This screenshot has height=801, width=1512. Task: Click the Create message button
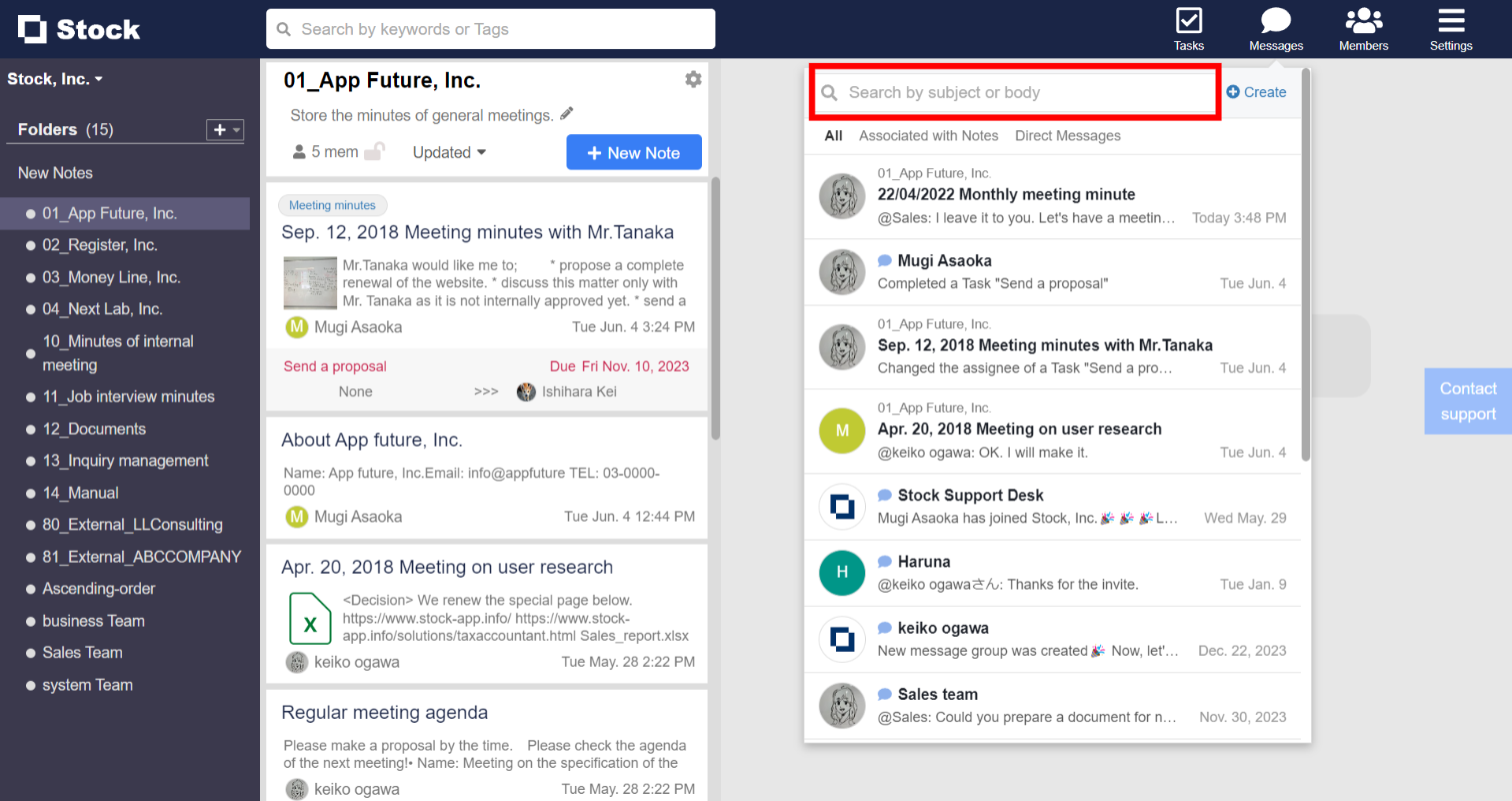pyautogui.click(x=1256, y=92)
